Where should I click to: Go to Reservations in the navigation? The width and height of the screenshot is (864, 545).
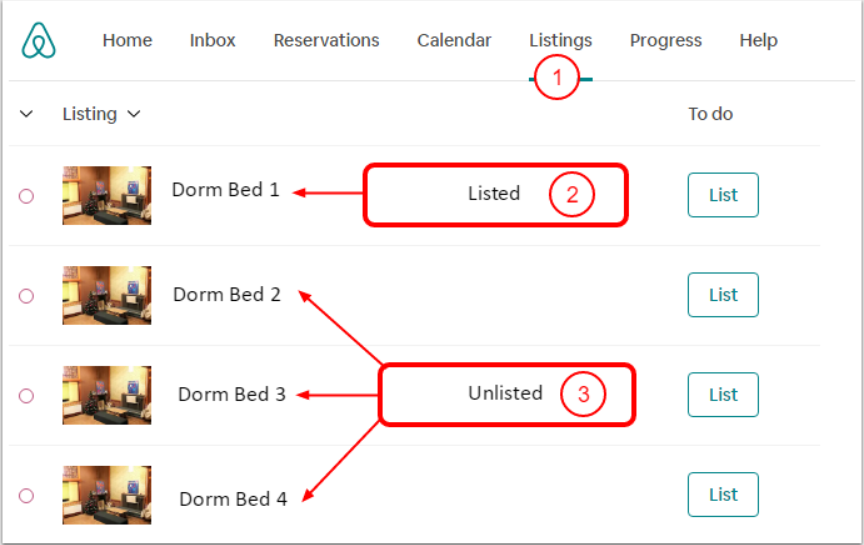click(326, 41)
